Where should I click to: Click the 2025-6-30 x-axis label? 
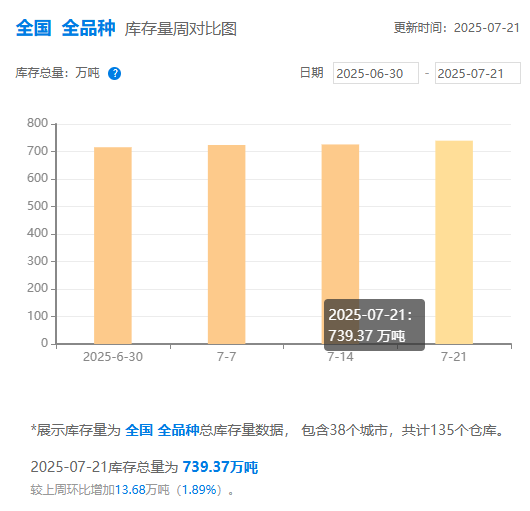pyautogui.click(x=113, y=357)
